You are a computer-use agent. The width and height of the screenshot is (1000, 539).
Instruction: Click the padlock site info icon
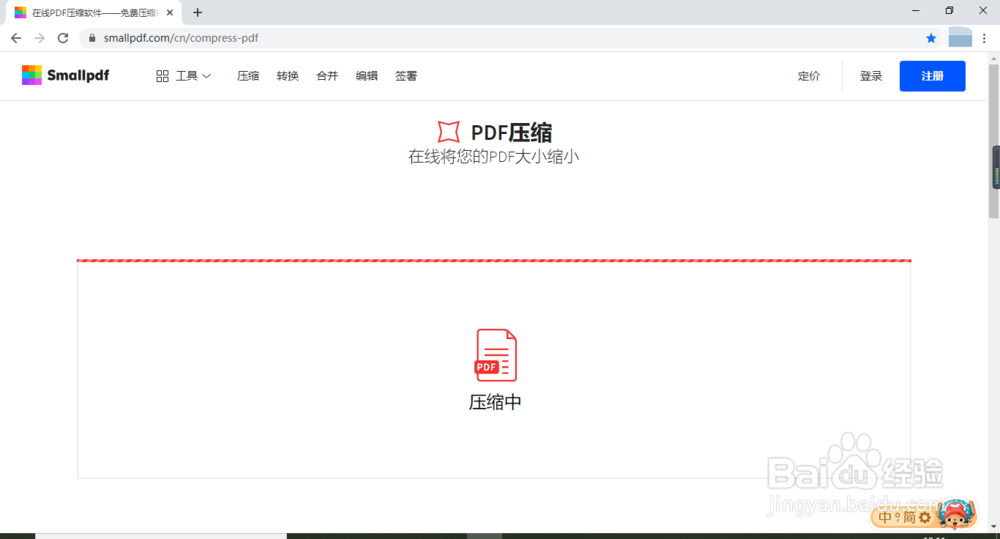point(92,38)
